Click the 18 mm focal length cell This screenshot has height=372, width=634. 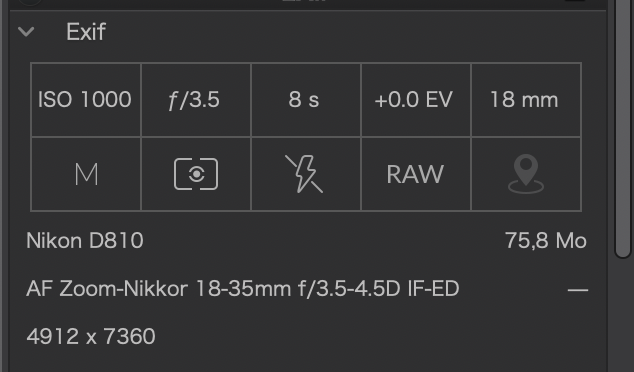pos(526,99)
